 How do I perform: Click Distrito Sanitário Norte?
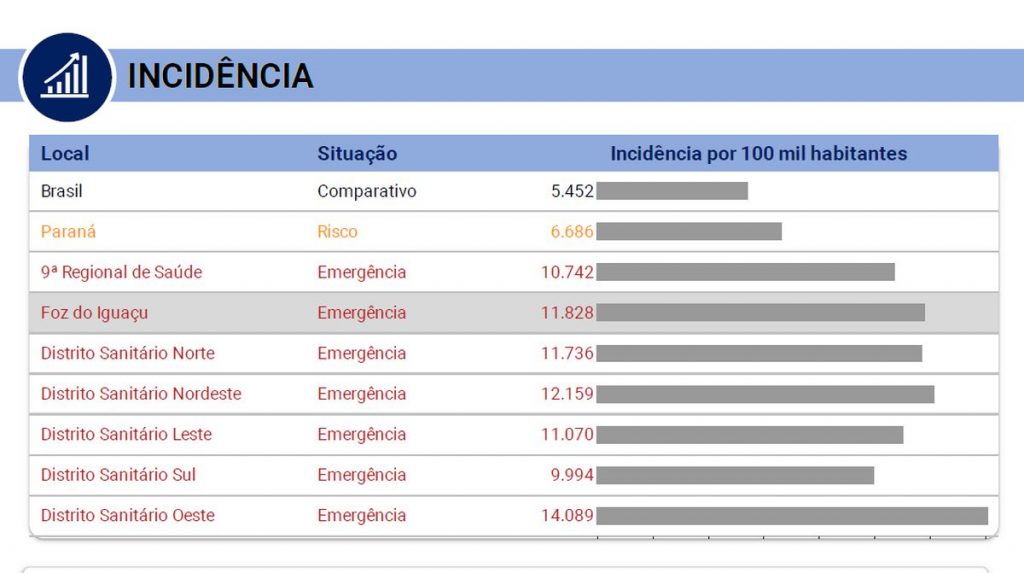(127, 353)
